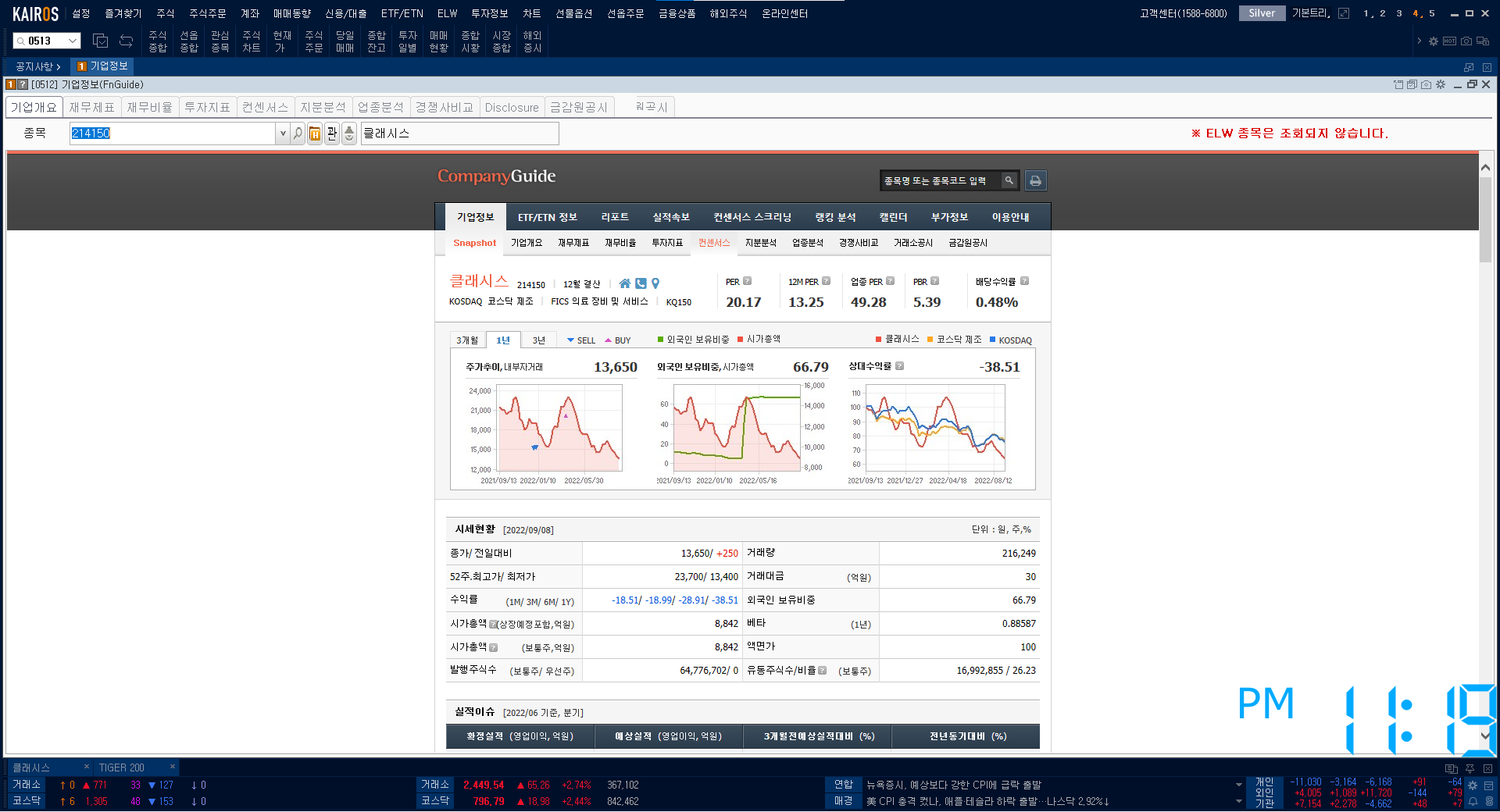Click the stock code up-down spinner icon

pos(349,134)
